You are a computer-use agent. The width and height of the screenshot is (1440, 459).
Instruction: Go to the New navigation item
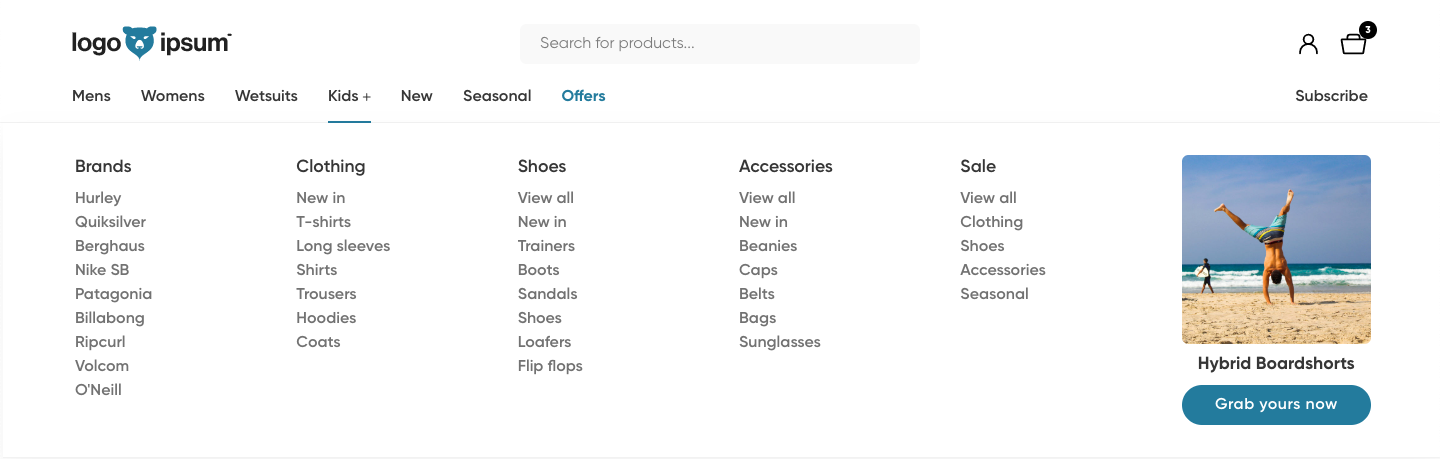click(x=416, y=96)
